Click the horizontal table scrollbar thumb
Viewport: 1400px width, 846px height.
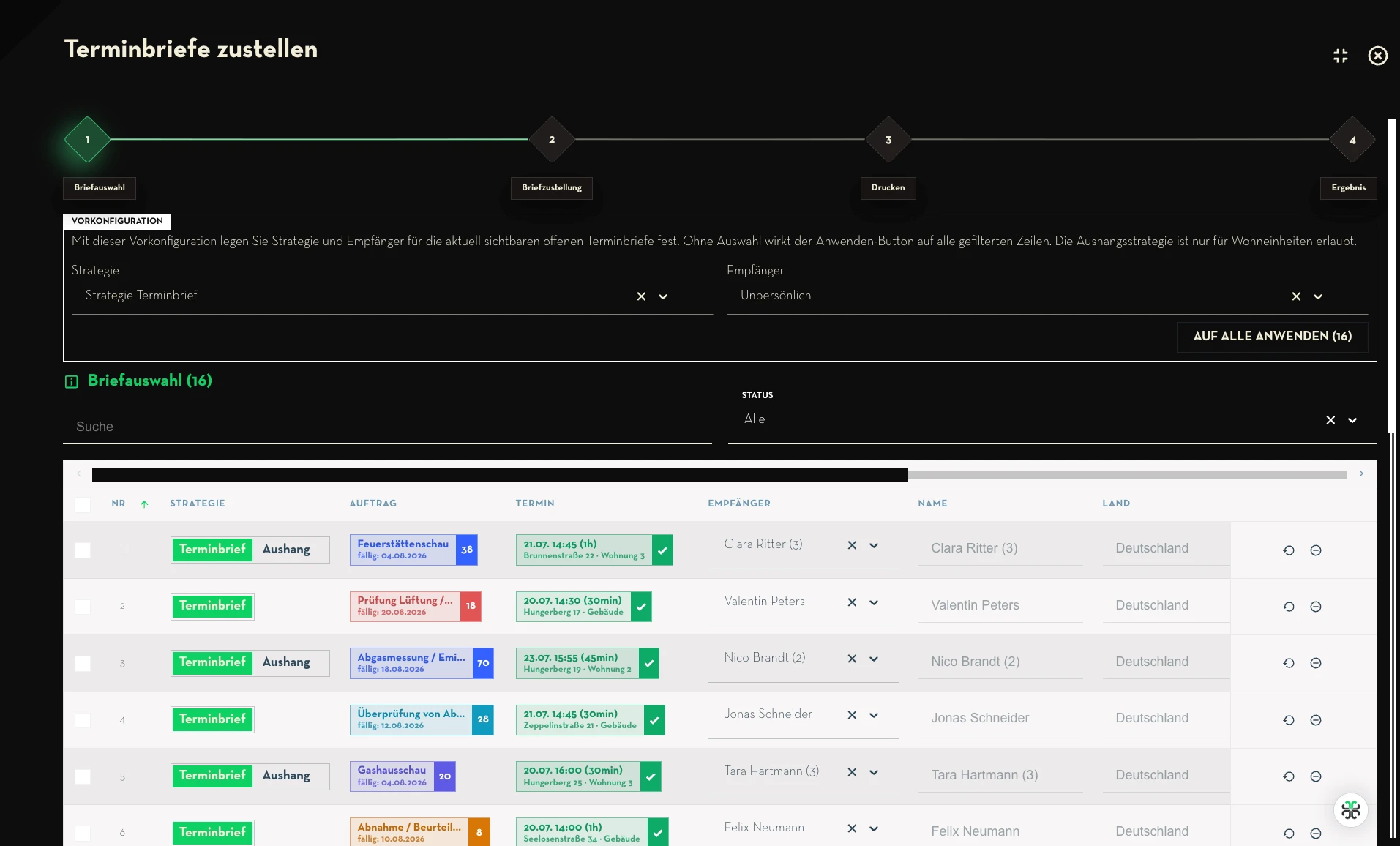(500, 475)
